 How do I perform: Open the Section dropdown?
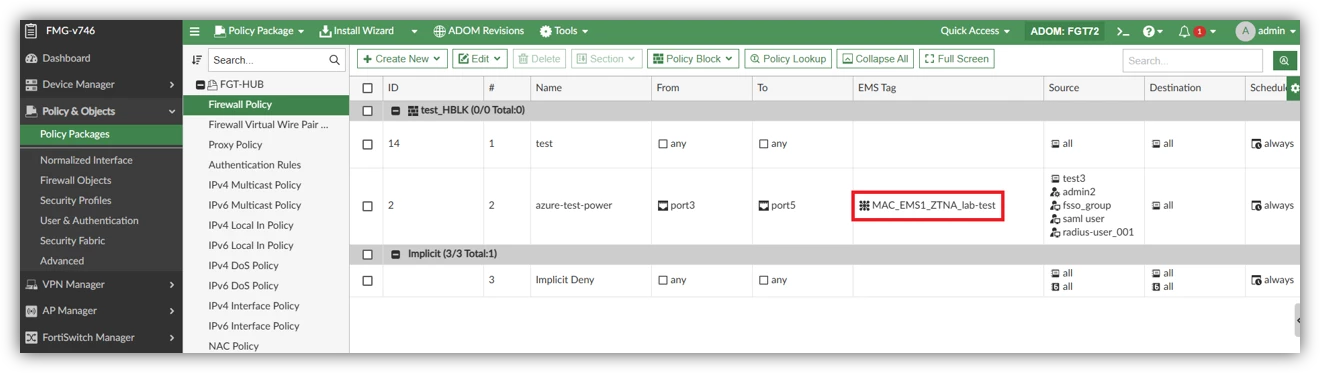pos(606,59)
